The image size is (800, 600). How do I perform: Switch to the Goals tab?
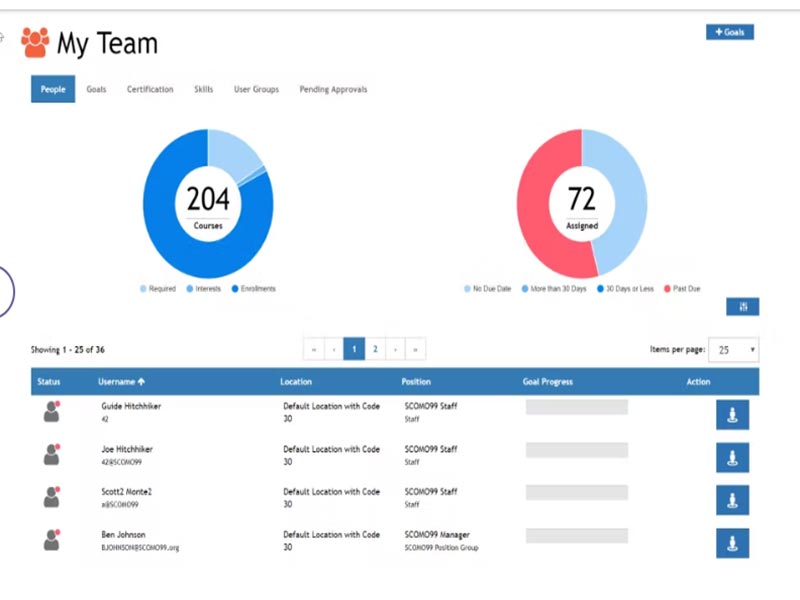pos(96,89)
